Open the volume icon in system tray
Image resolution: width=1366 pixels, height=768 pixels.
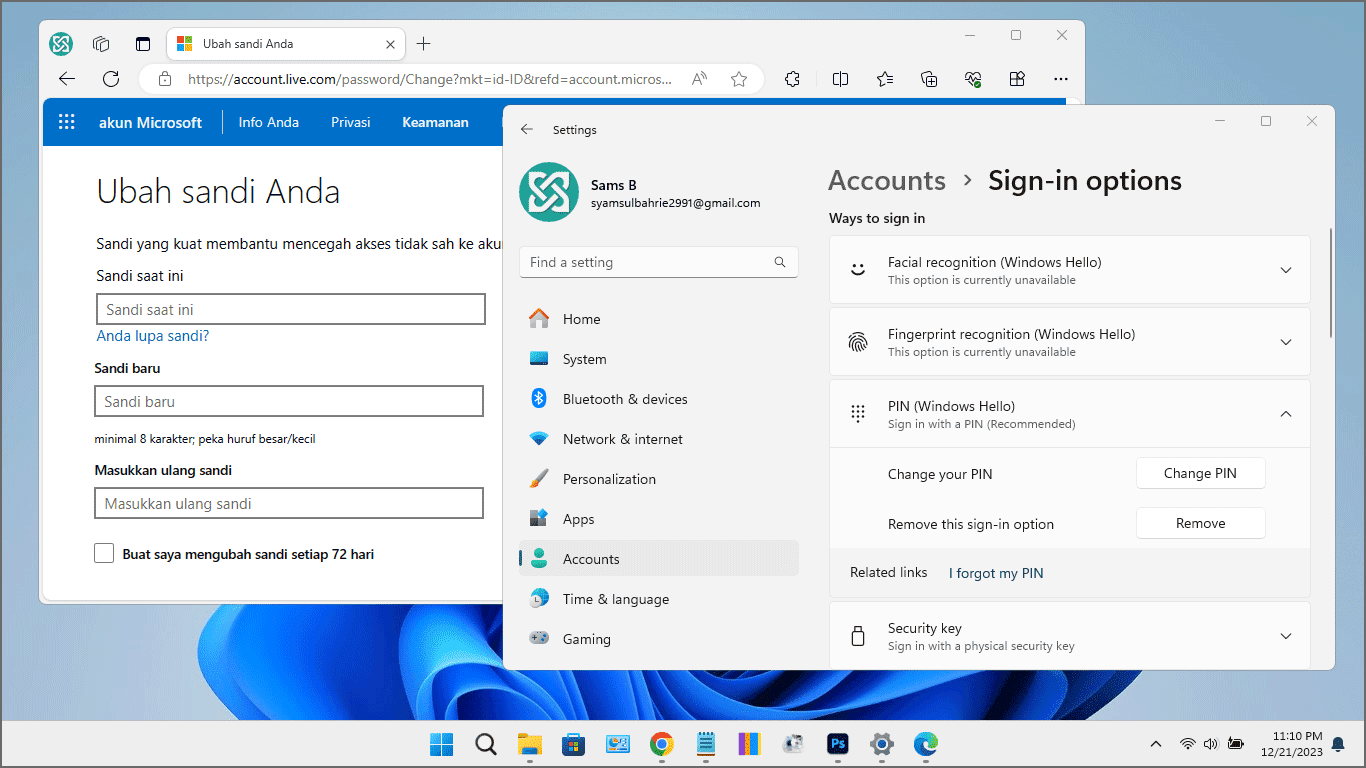click(1211, 744)
